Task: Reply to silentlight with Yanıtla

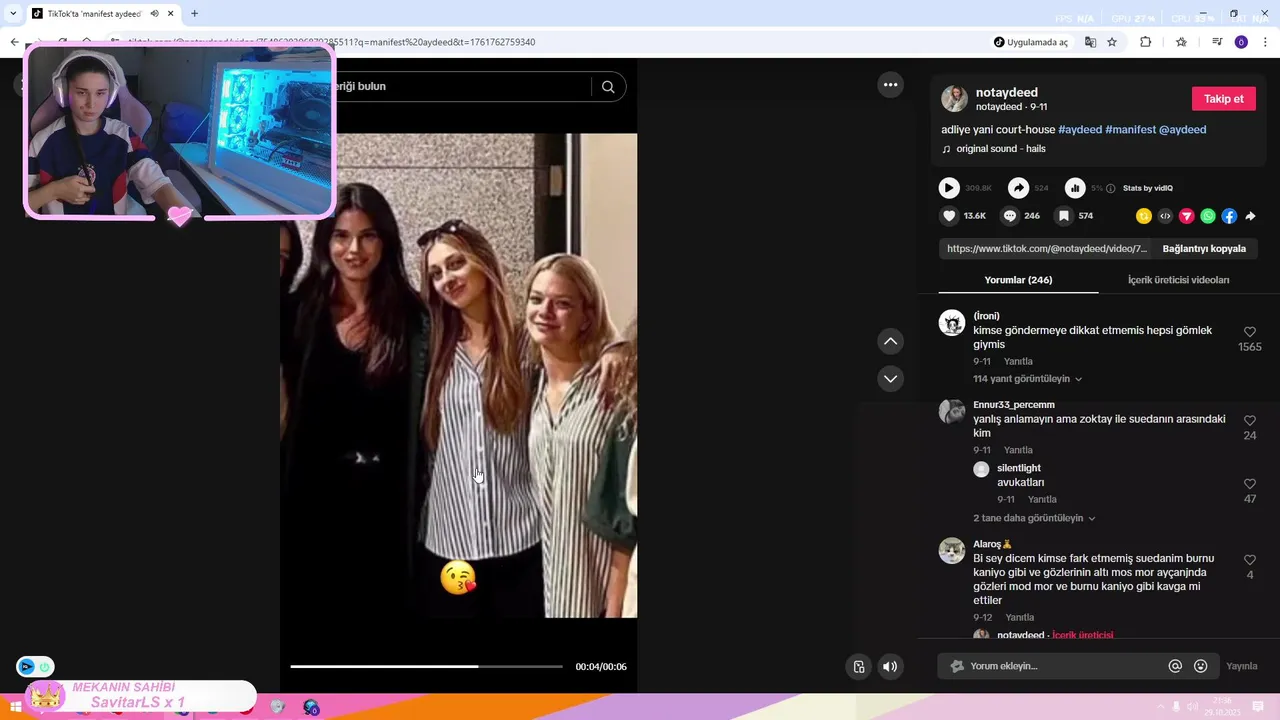Action: [x=1042, y=499]
